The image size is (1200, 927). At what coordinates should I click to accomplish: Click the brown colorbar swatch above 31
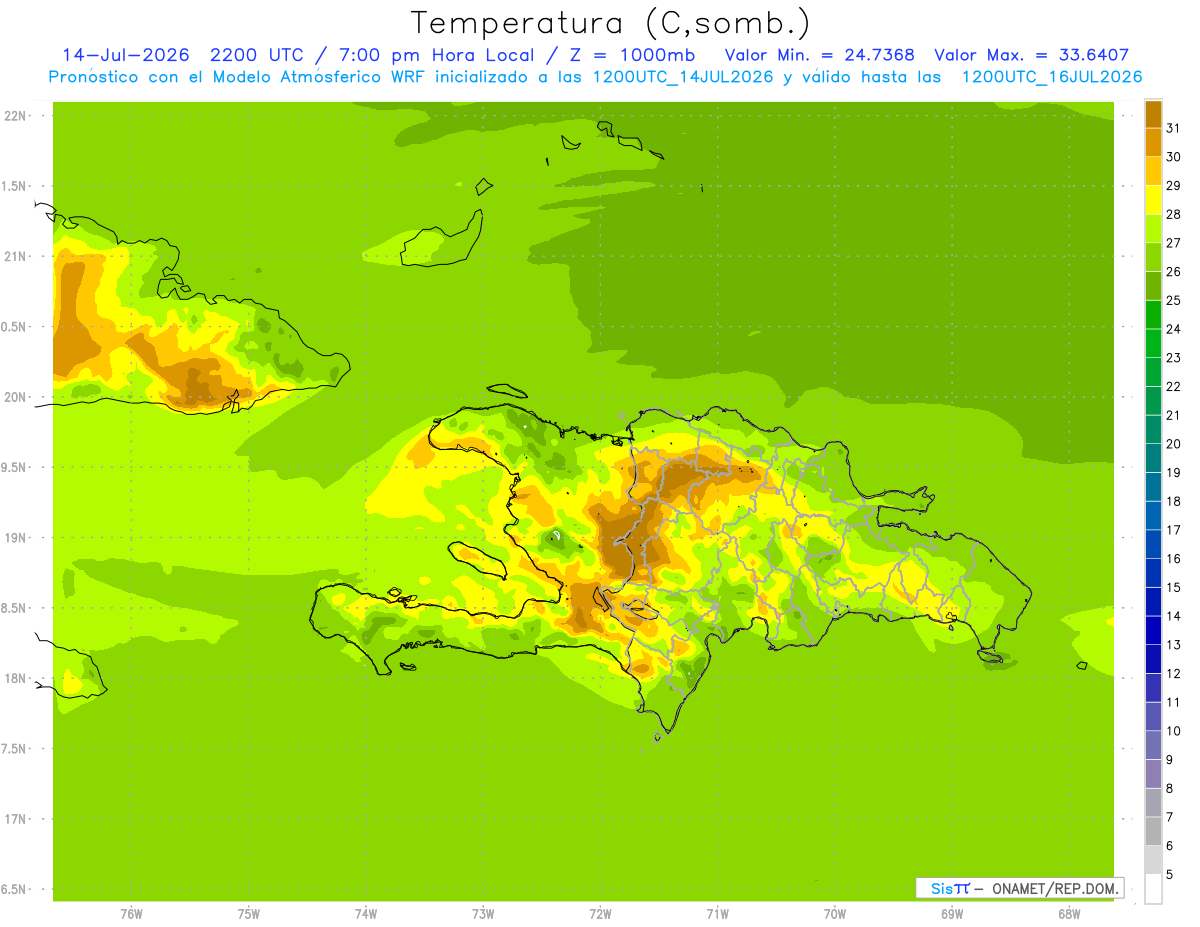click(1153, 114)
